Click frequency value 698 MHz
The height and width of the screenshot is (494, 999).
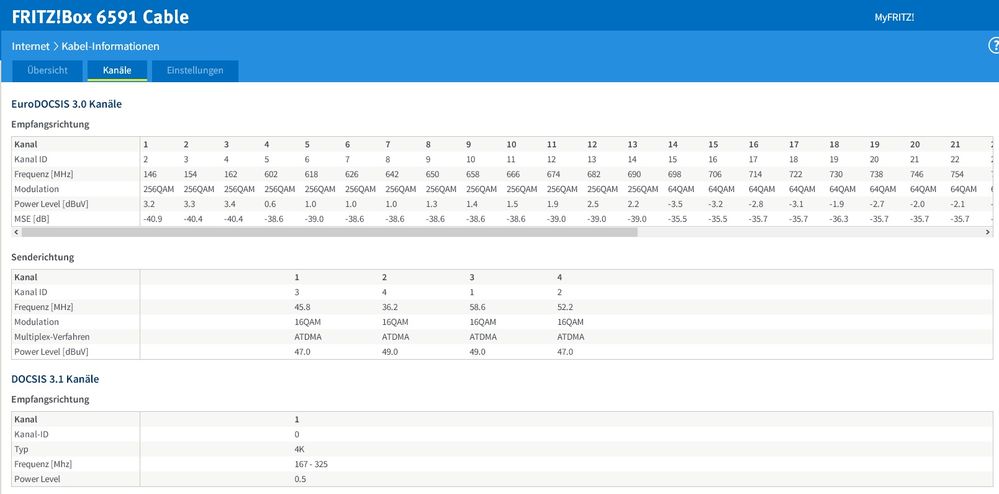pos(675,174)
